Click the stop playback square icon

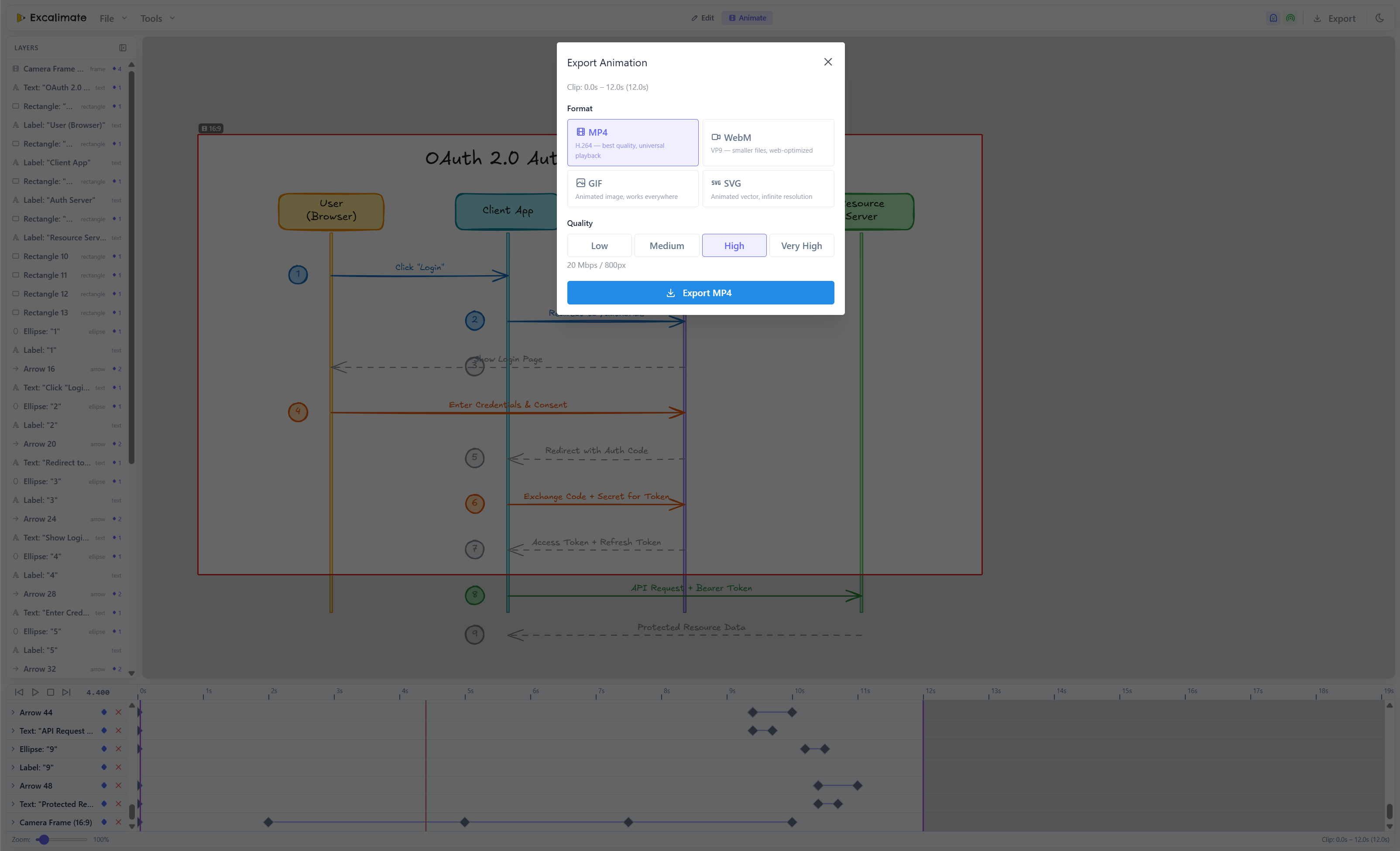click(51, 692)
